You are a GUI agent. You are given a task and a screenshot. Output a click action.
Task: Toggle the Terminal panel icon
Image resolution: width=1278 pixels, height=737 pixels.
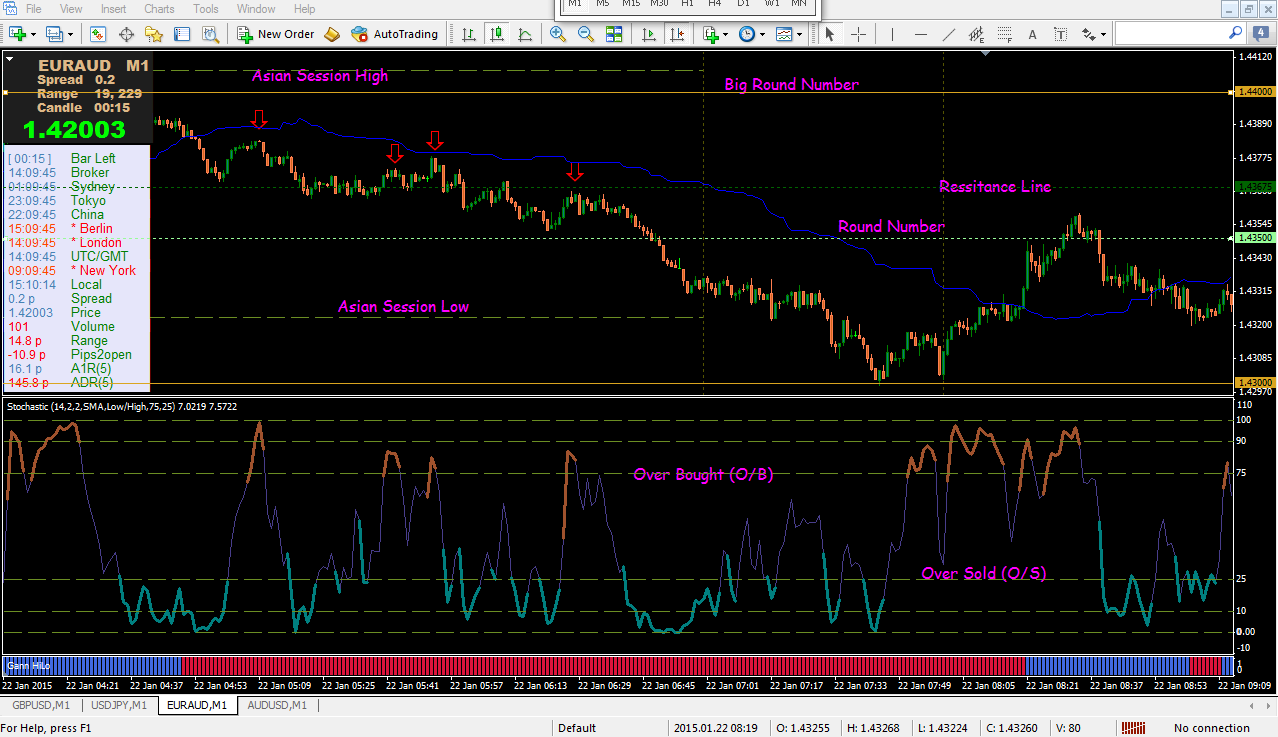coord(182,34)
